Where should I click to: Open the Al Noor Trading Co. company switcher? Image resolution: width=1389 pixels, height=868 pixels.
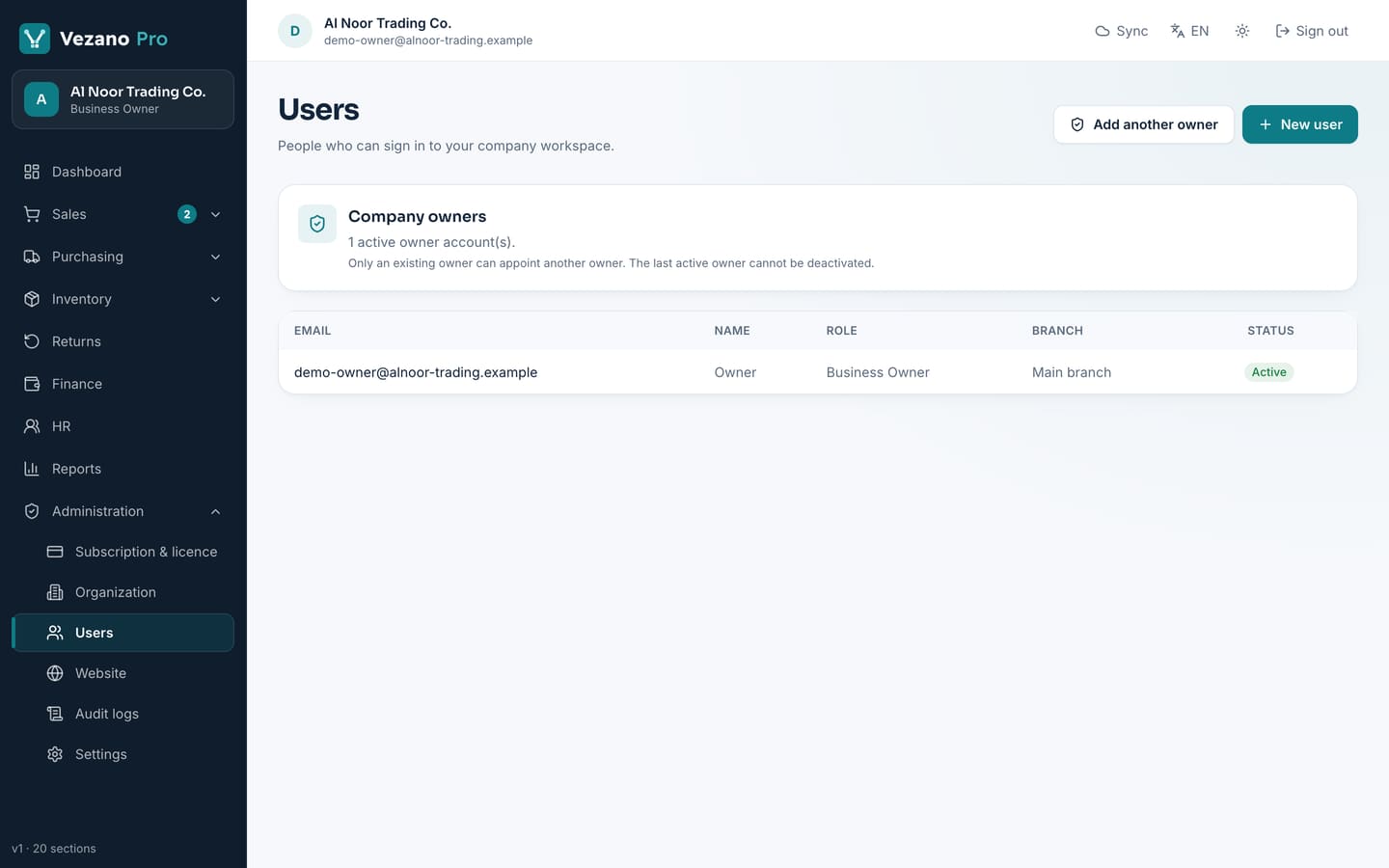123,99
